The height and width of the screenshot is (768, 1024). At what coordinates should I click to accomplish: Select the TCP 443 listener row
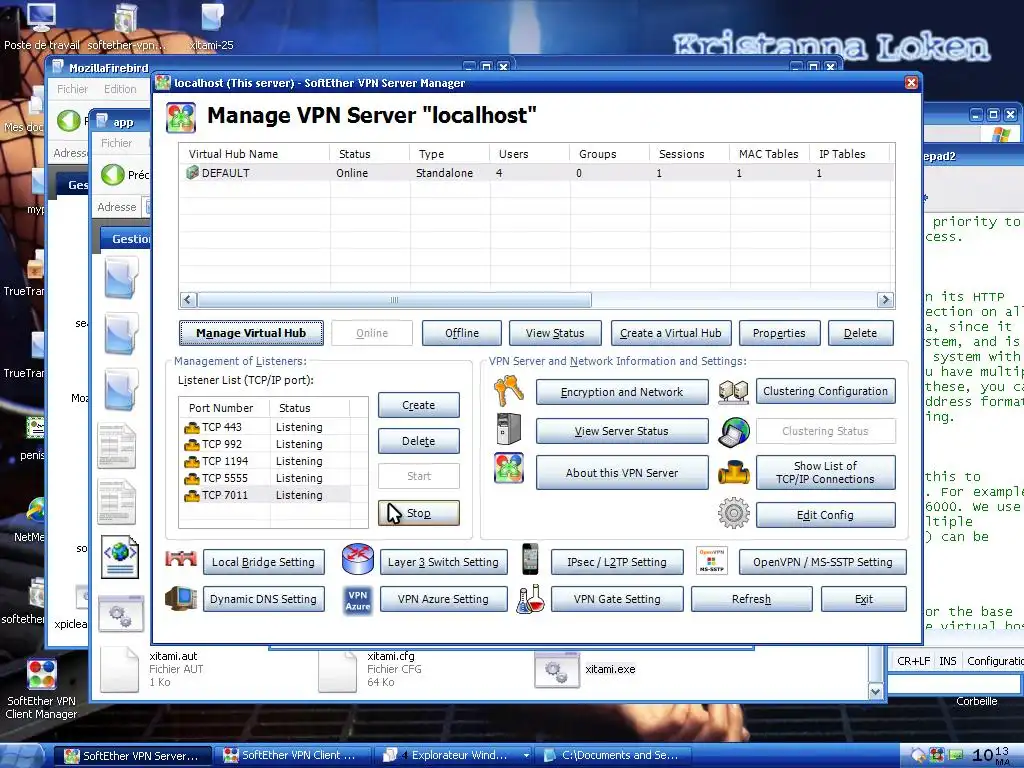coord(264,427)
